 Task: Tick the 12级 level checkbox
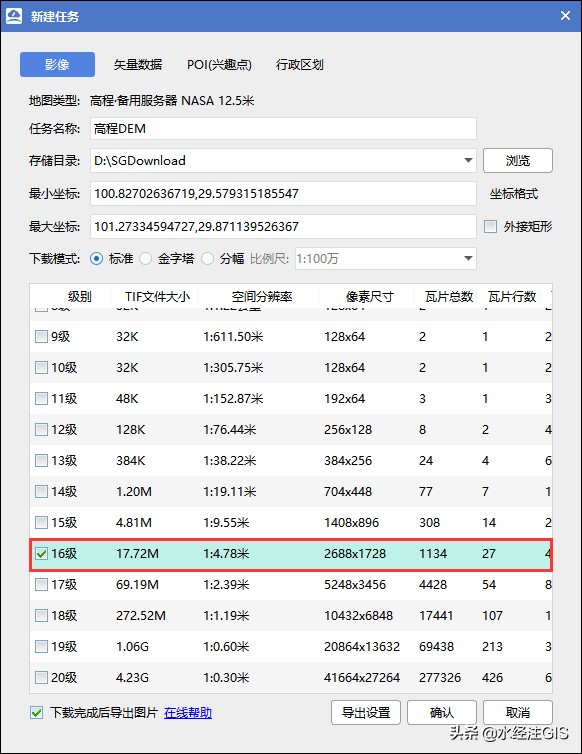(x=41, y=429)
